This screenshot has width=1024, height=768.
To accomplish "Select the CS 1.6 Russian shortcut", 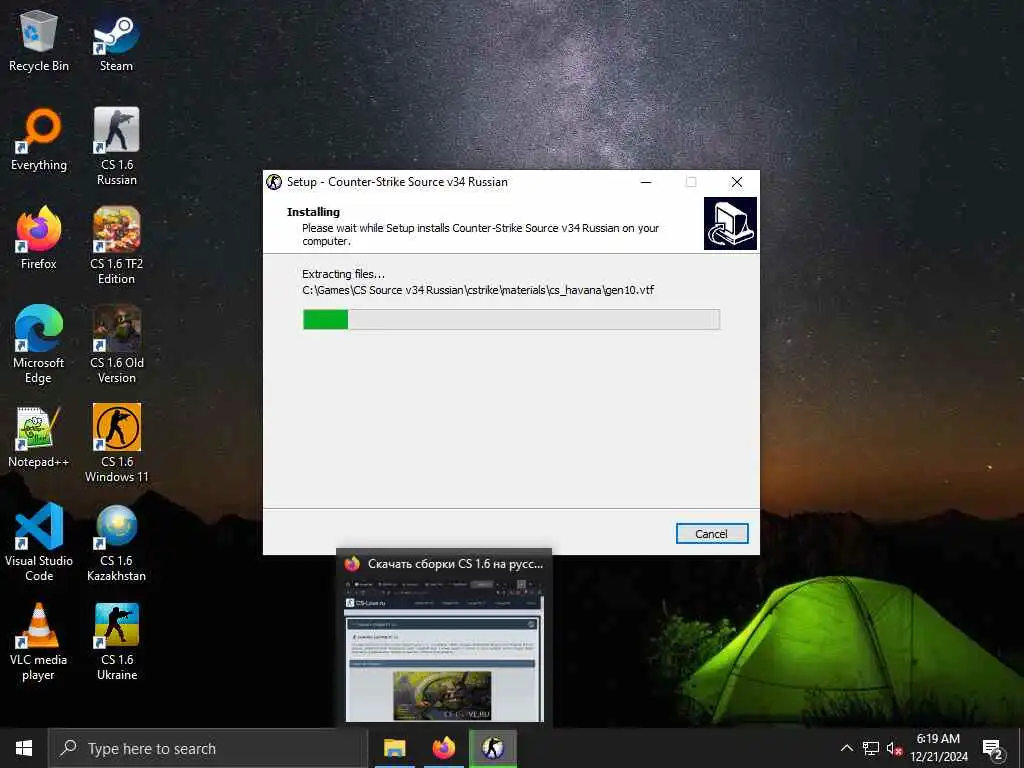I will coord(116,146).
